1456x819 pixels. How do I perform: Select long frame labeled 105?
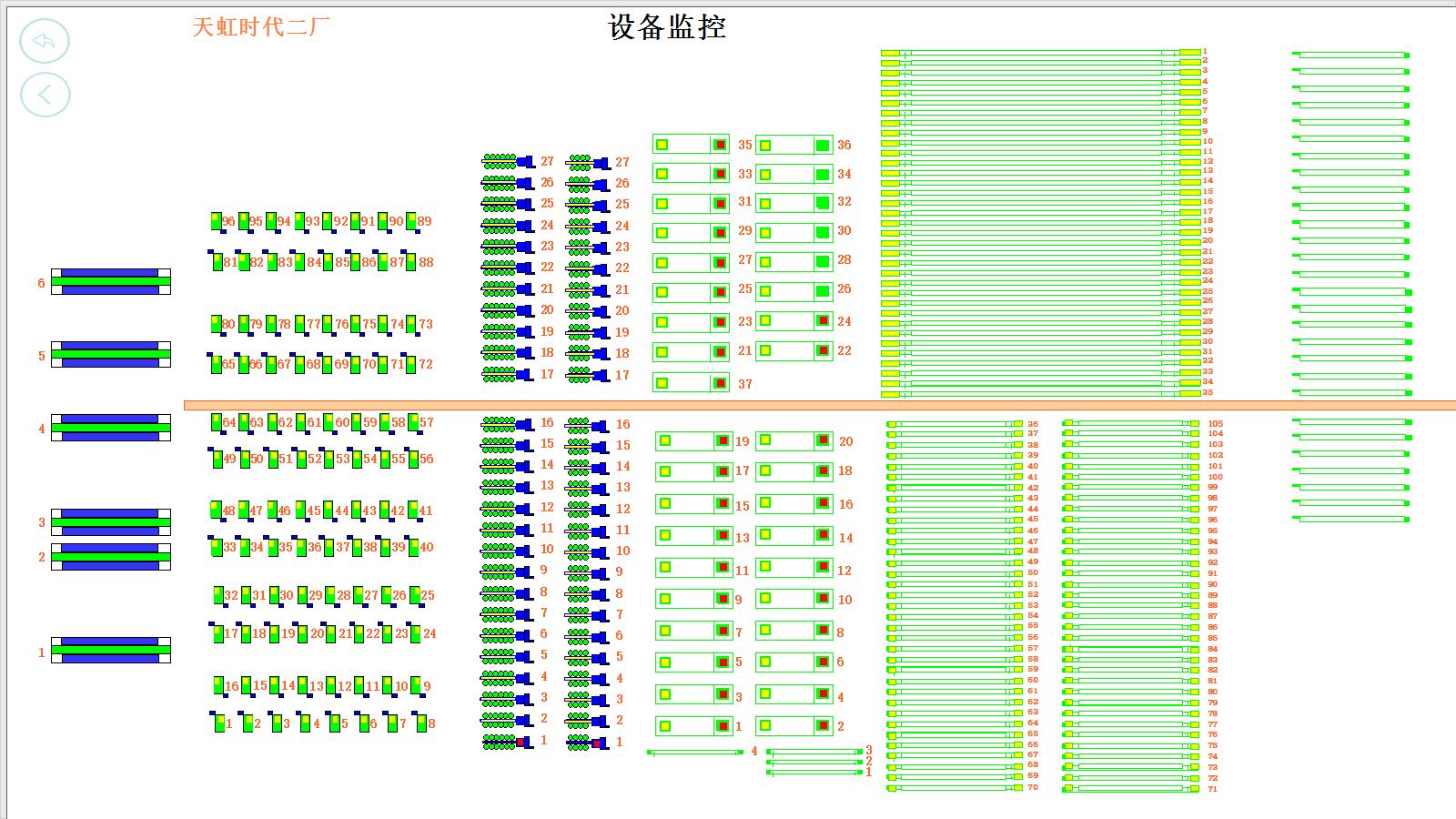pos(1131,423)
